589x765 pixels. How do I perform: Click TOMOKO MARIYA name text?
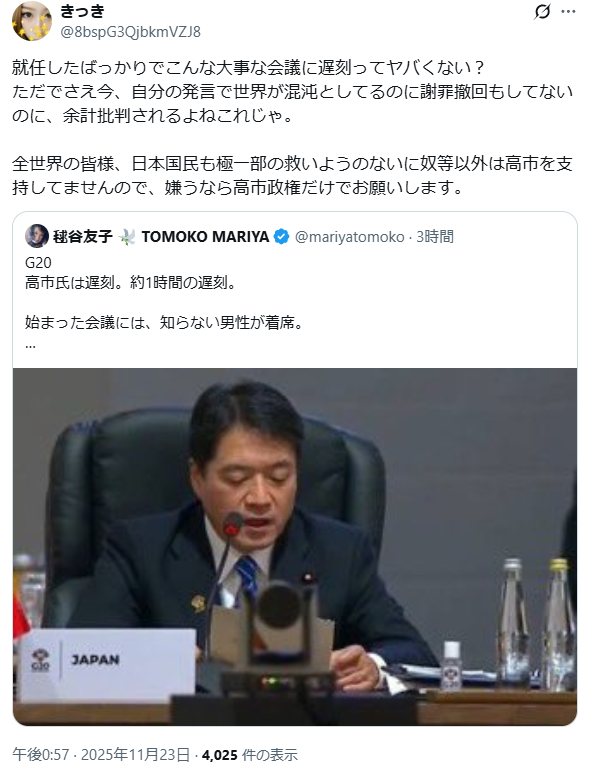(x=205, y=237)
